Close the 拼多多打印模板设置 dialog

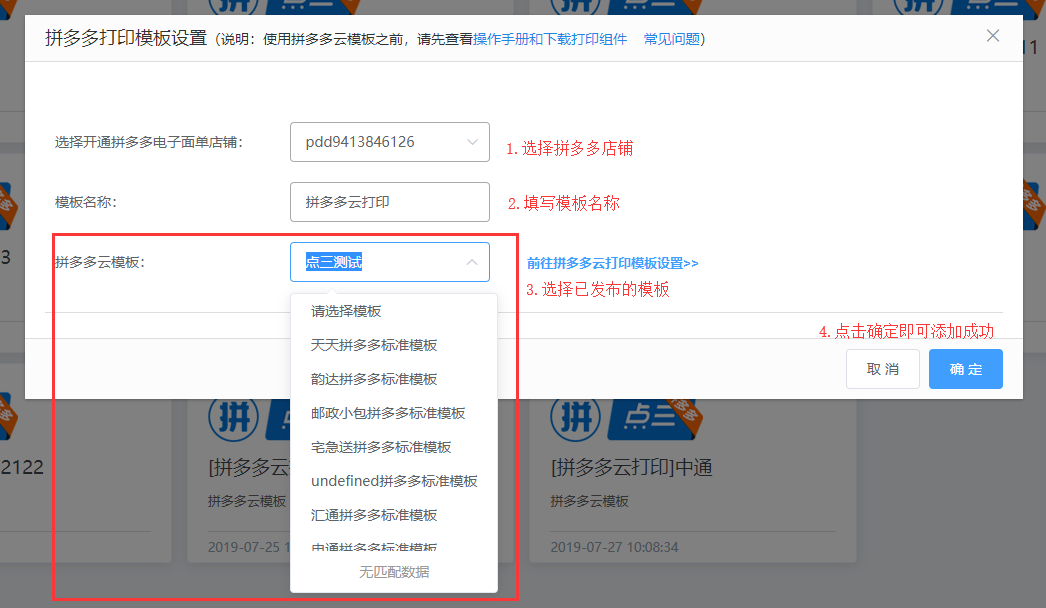point(993,36)
